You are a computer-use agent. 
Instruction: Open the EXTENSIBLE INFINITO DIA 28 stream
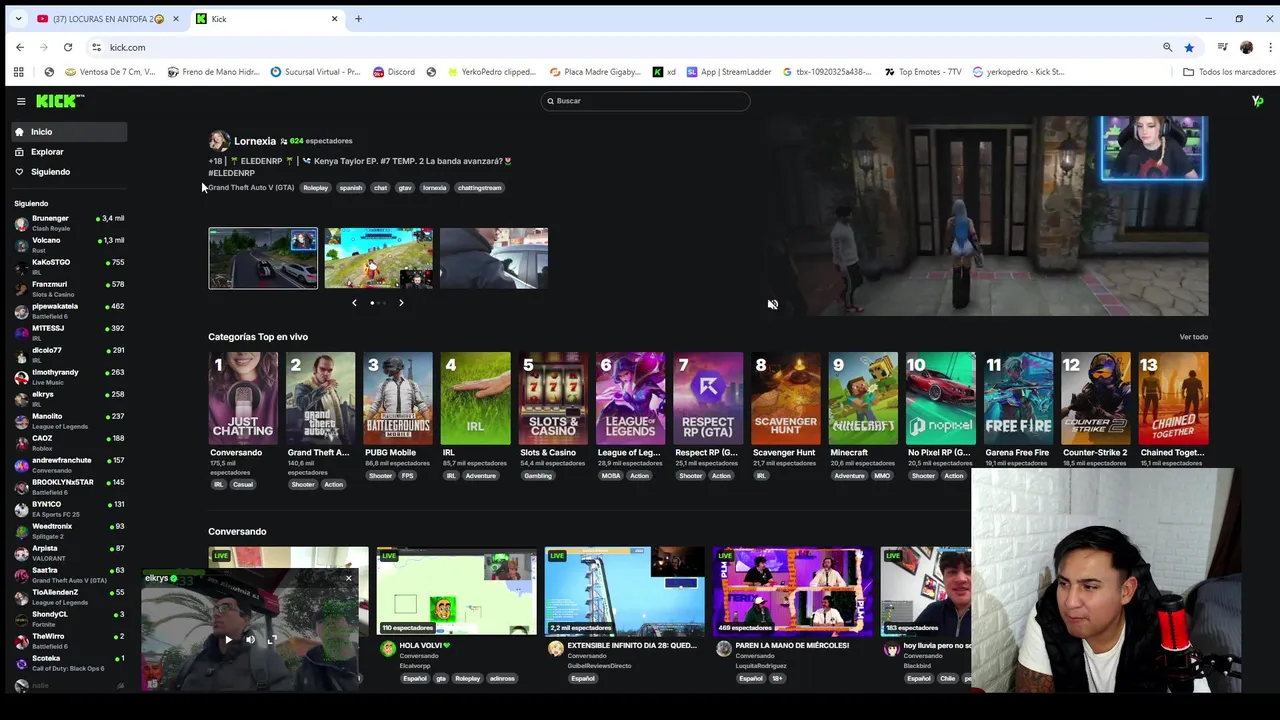pyautogui.click(x=624, y=591)
